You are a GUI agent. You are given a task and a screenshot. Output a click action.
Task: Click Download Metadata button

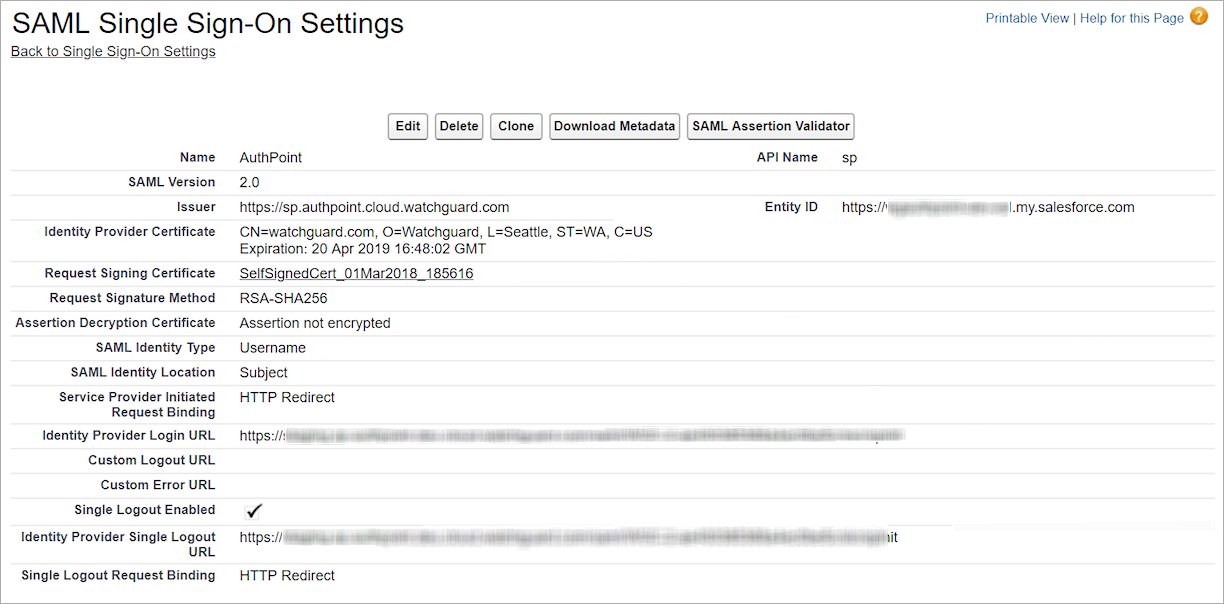[615, 126]
